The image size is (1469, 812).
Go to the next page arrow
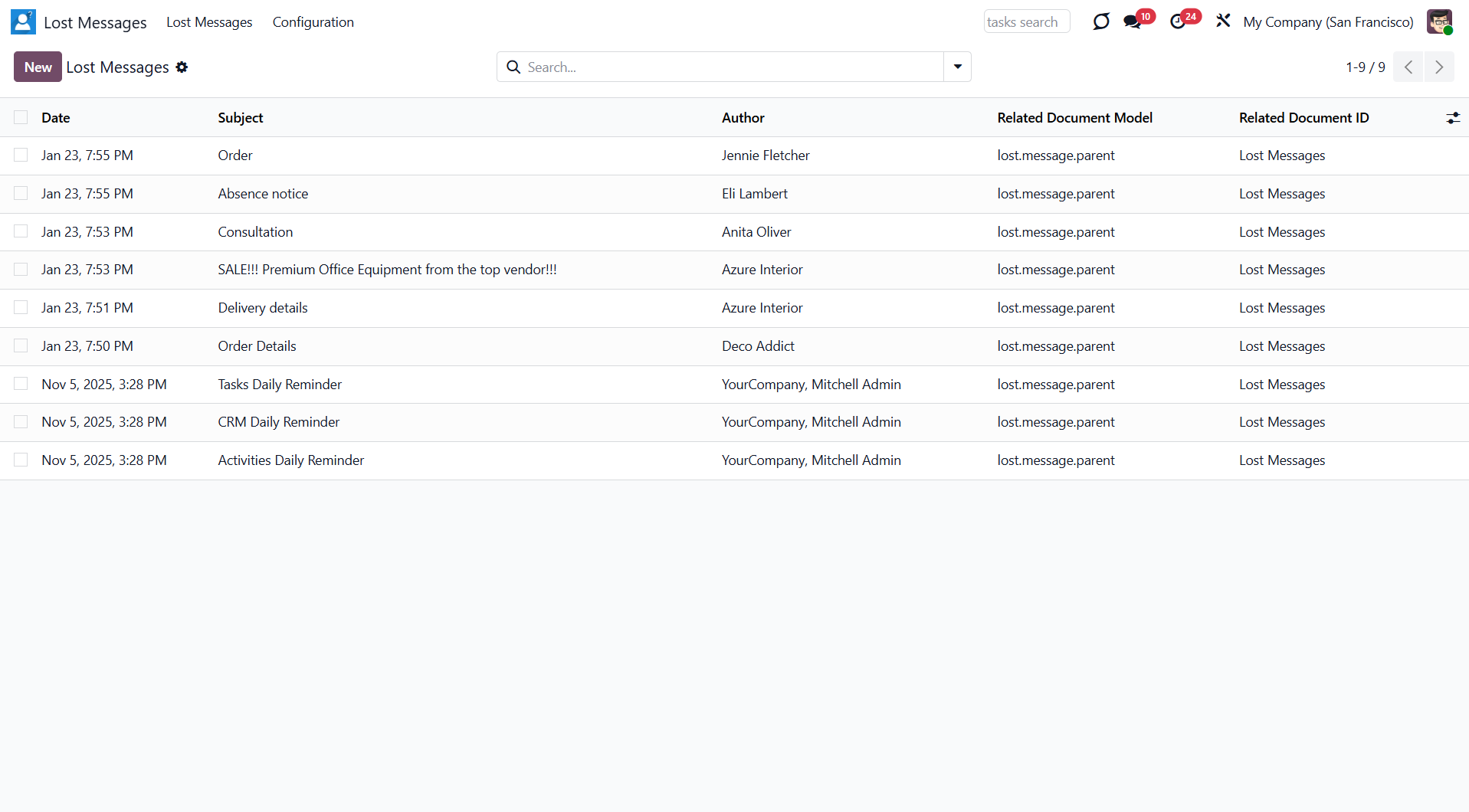(x=1438, y=67)
